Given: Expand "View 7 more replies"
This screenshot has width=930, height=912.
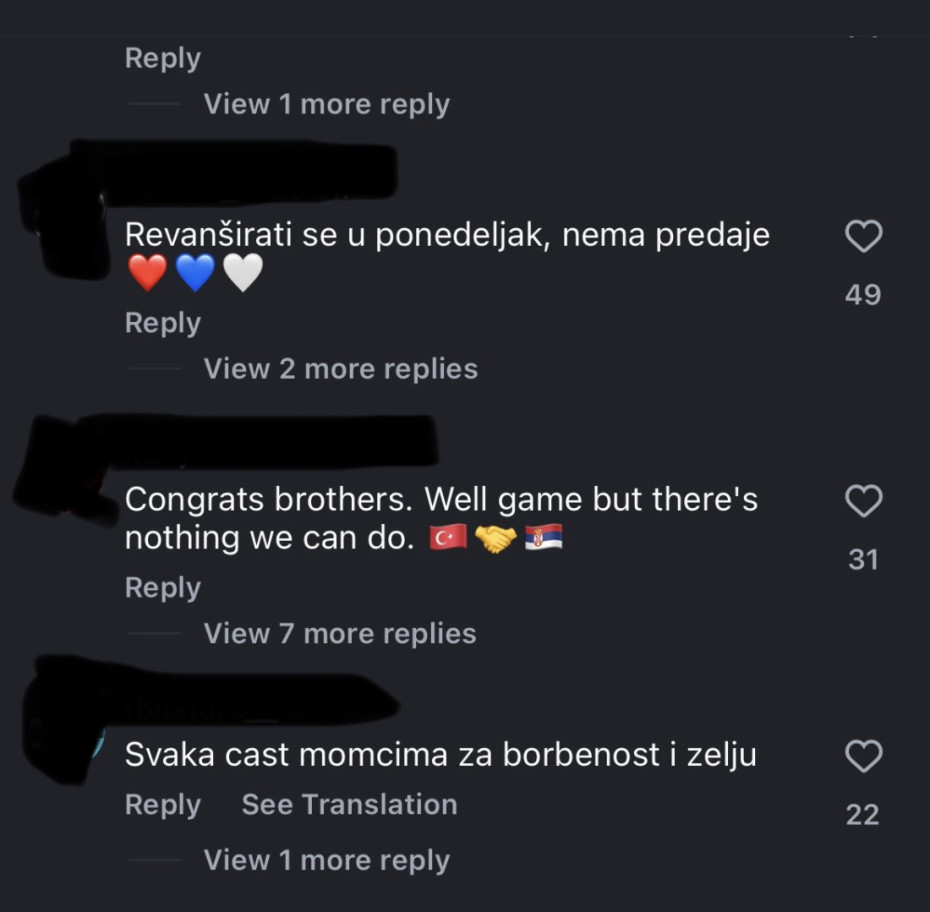Looking at the screenshot, I should (340, 633).
